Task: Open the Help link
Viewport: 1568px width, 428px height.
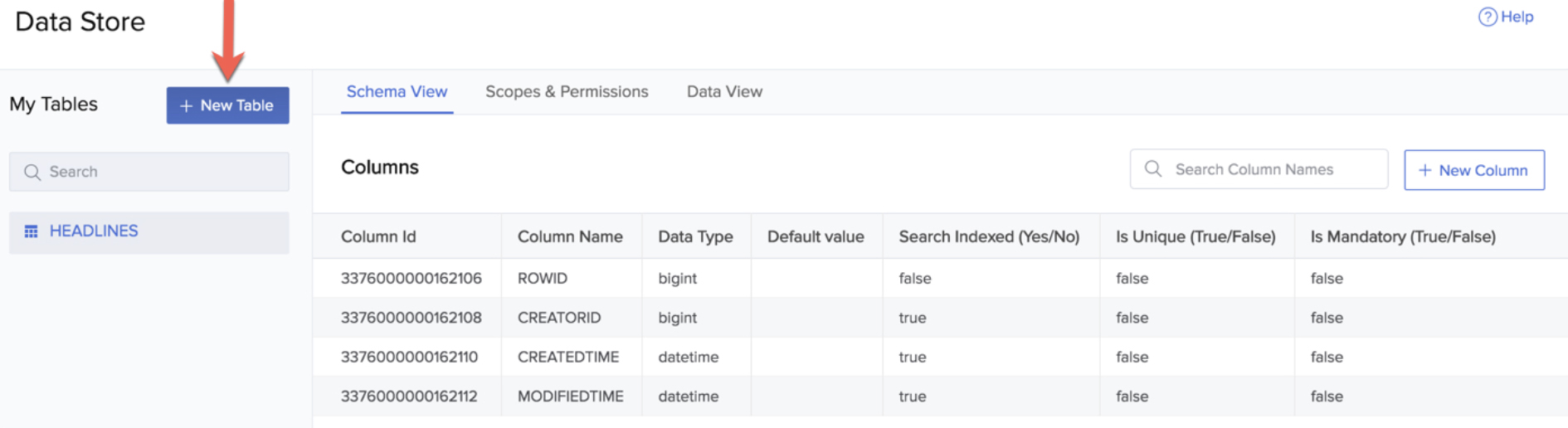Action: (1516, 17)
